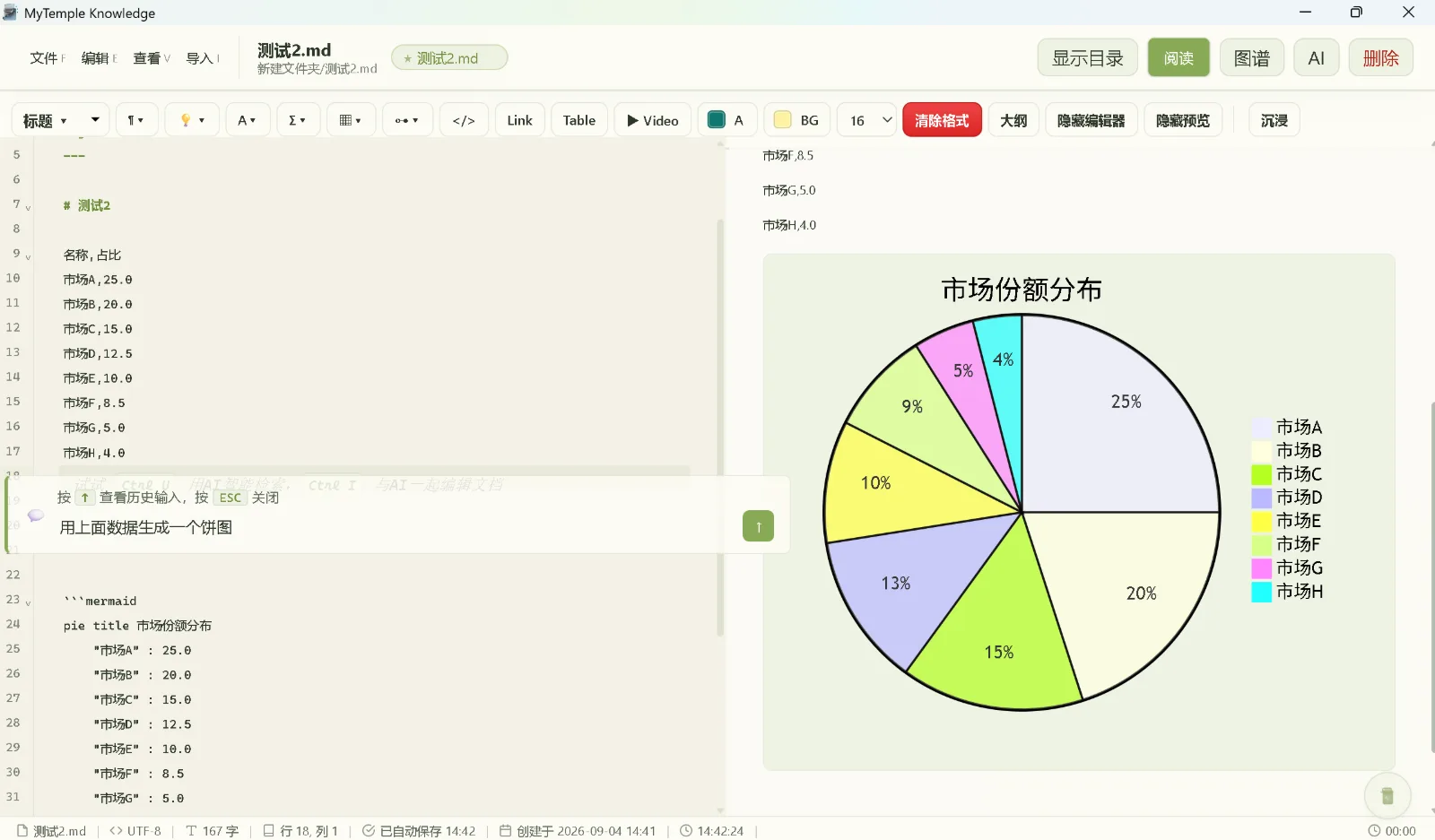Click the 14:42:24 clock in status bar
The width and height of the screenshot is (1435, 840).
point(712,831)
